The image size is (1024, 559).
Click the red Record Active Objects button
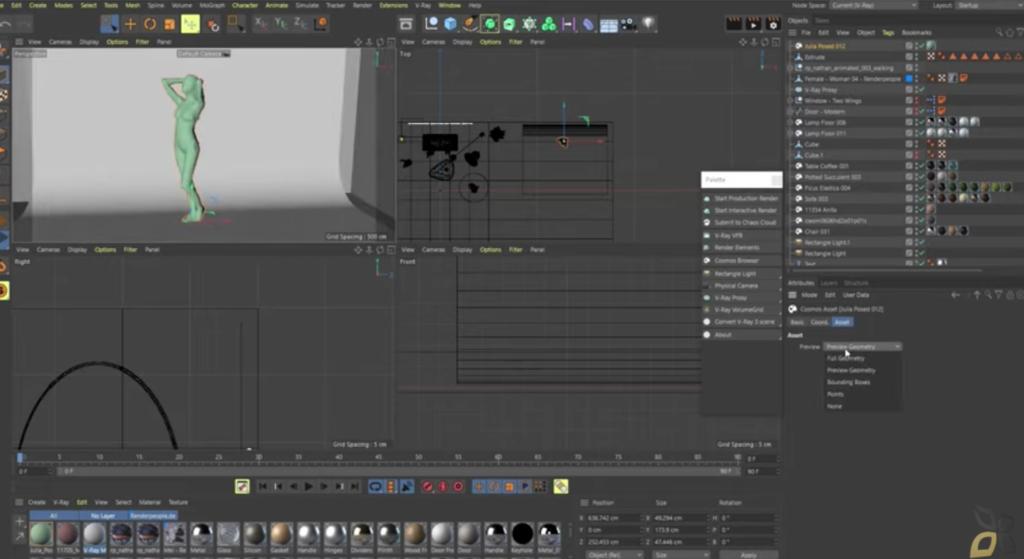pyautogui.click(x=428, y=487)
